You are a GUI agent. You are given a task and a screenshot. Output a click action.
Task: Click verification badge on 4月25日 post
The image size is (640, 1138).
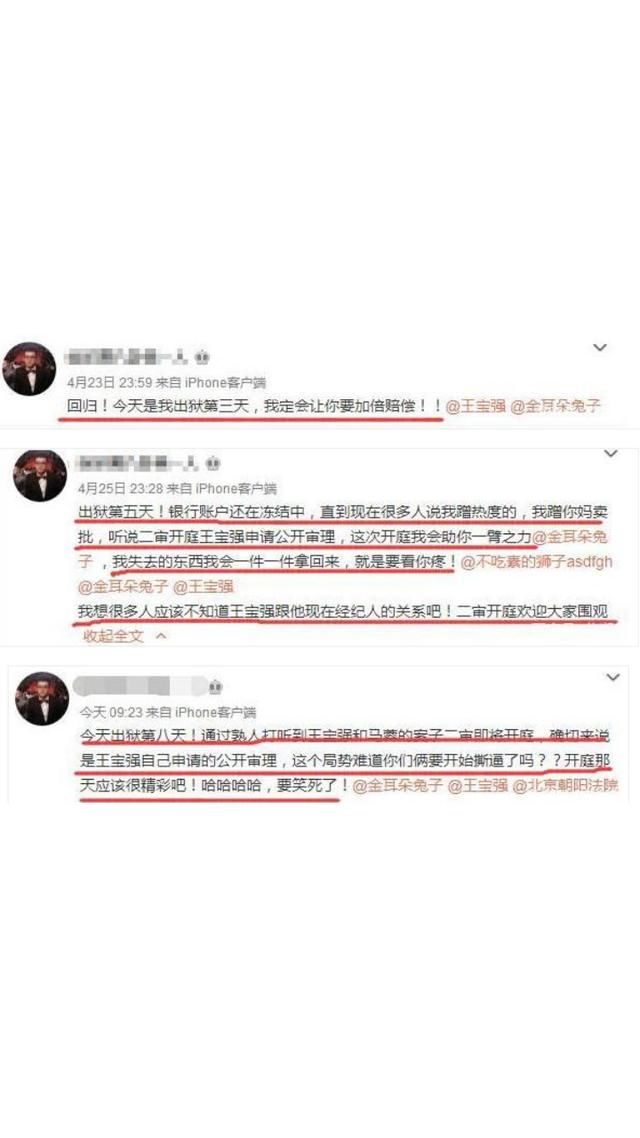click(x=213, y=463)
